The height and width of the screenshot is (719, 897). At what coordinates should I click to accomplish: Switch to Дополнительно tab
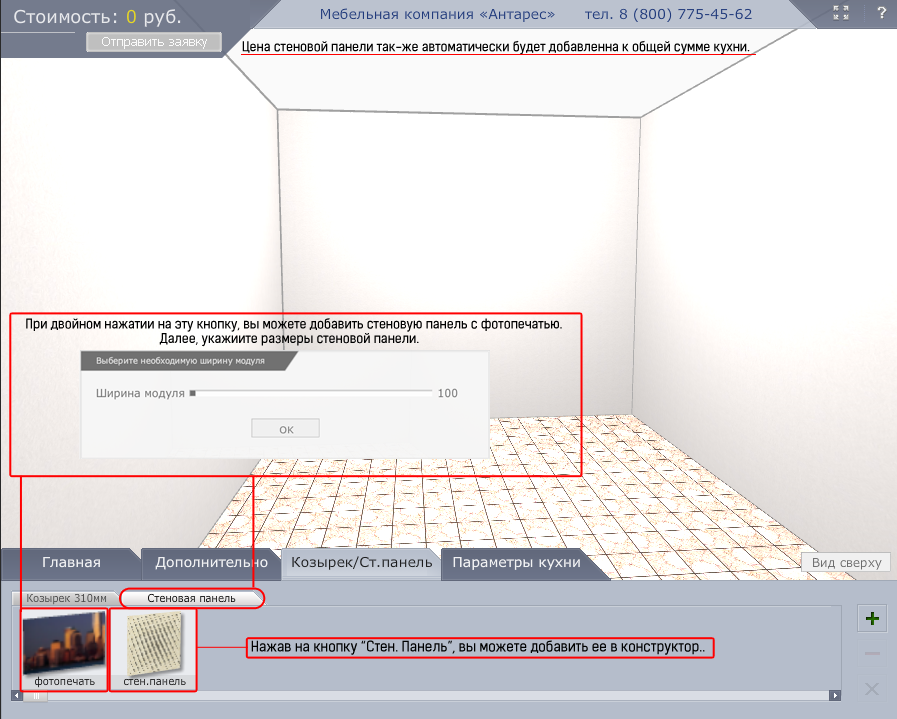(205, 563)
